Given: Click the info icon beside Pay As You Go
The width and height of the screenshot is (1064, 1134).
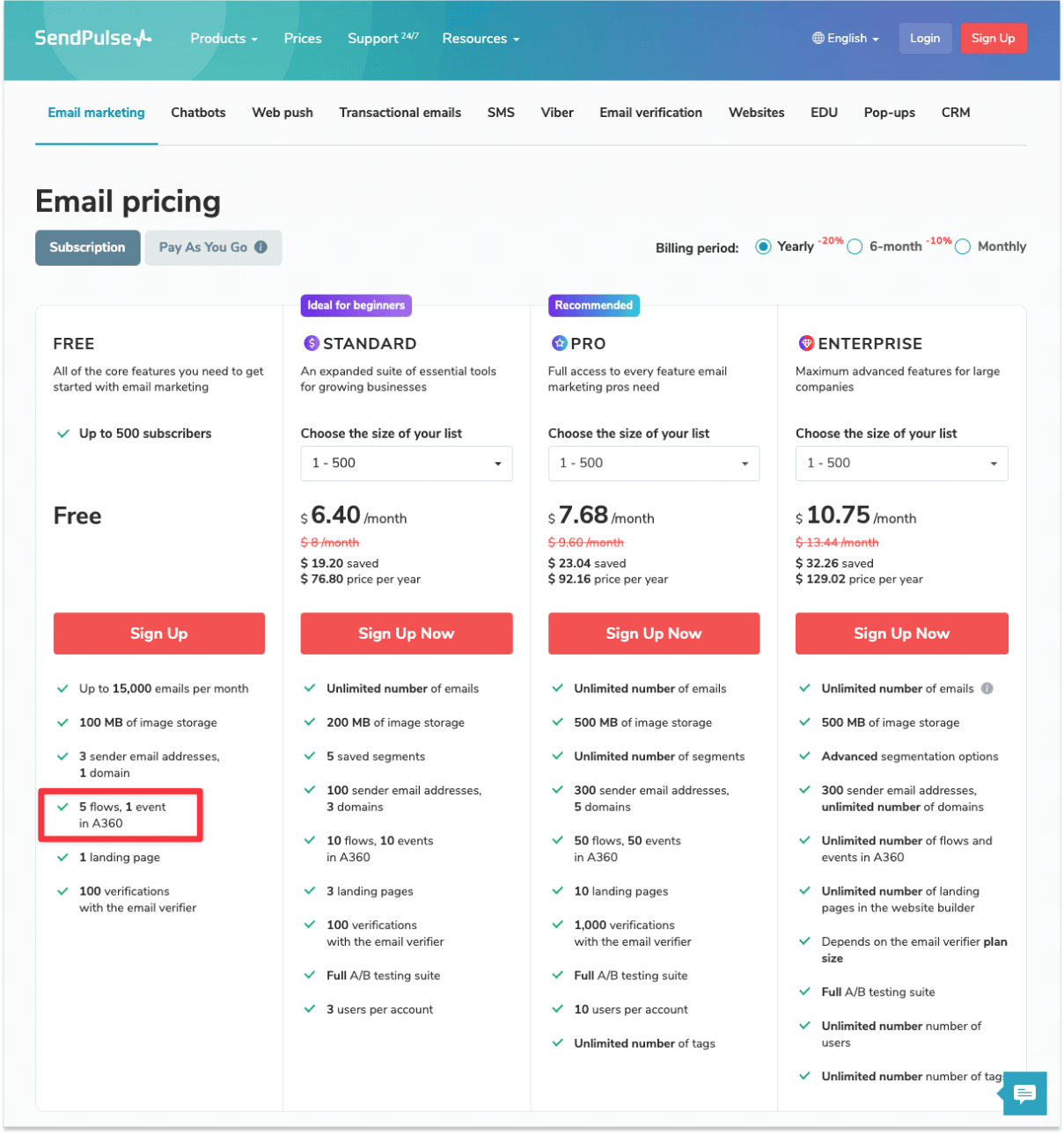Looking at the screenshot, I should tap(260, 247).
